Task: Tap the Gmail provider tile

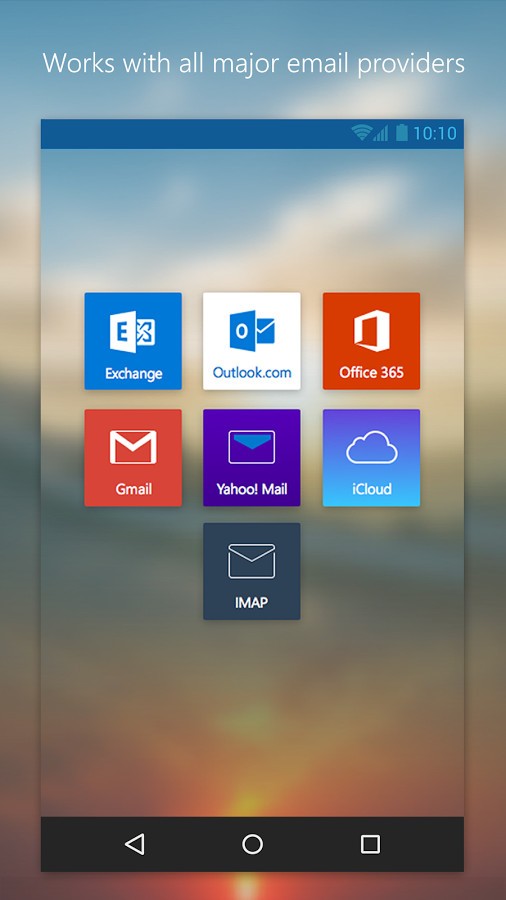Action: pyautogui.click(x=133, y=457)
